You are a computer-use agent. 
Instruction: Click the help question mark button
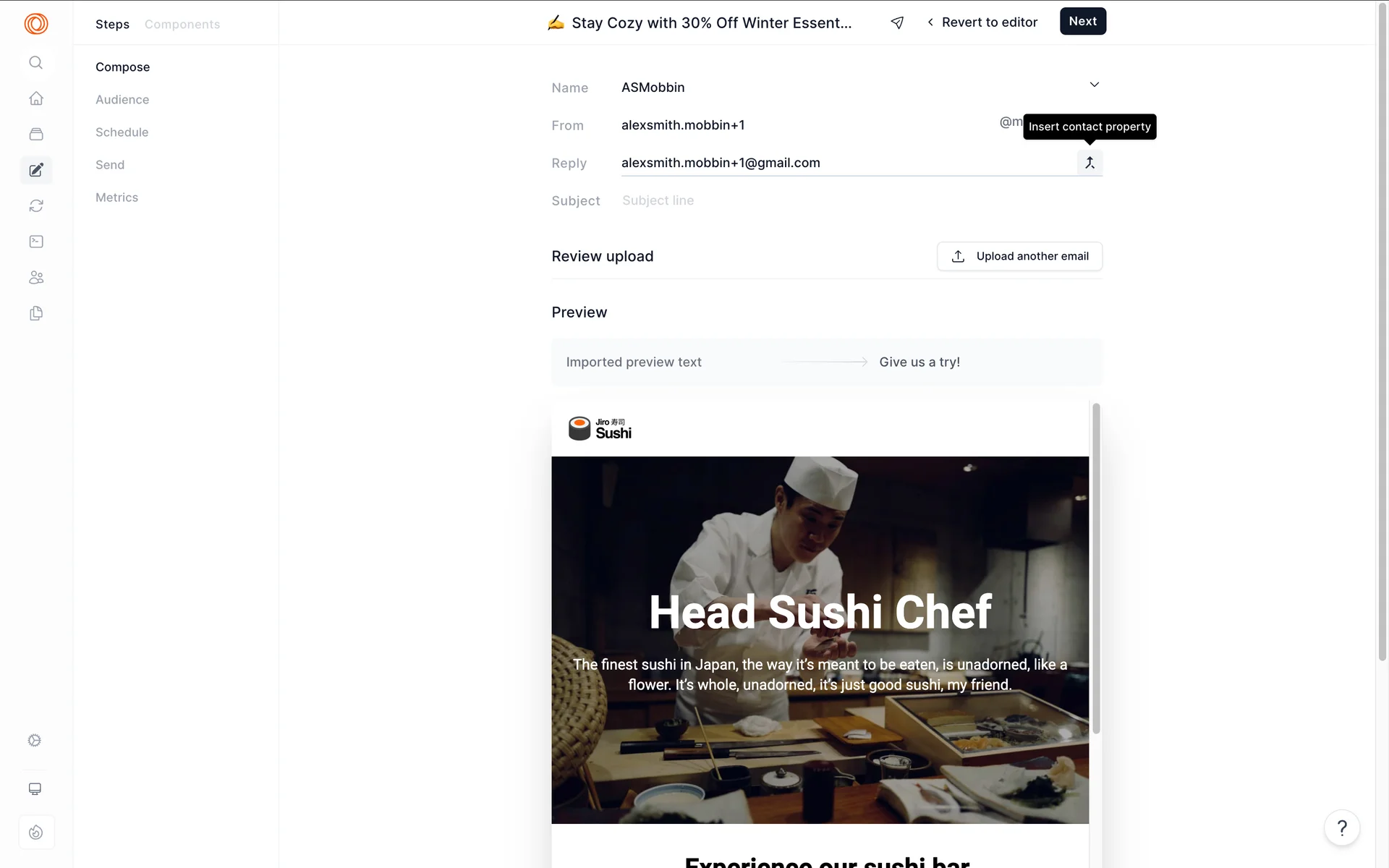point(1342,827)
